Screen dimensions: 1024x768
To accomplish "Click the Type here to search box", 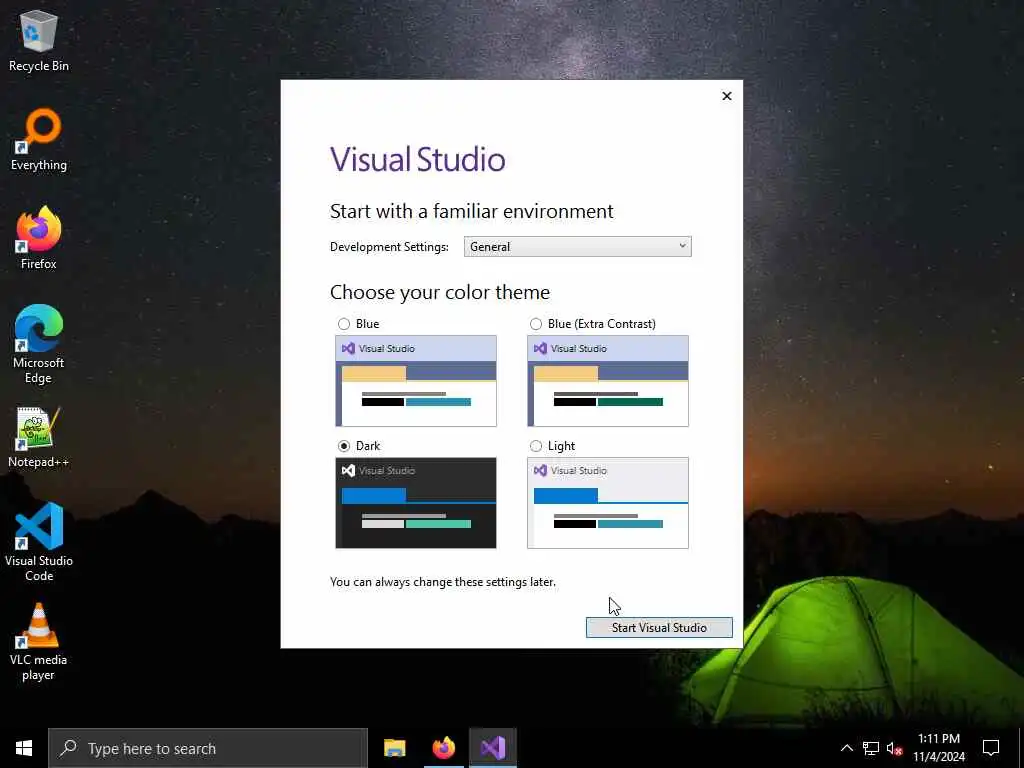I will (208, 748).
